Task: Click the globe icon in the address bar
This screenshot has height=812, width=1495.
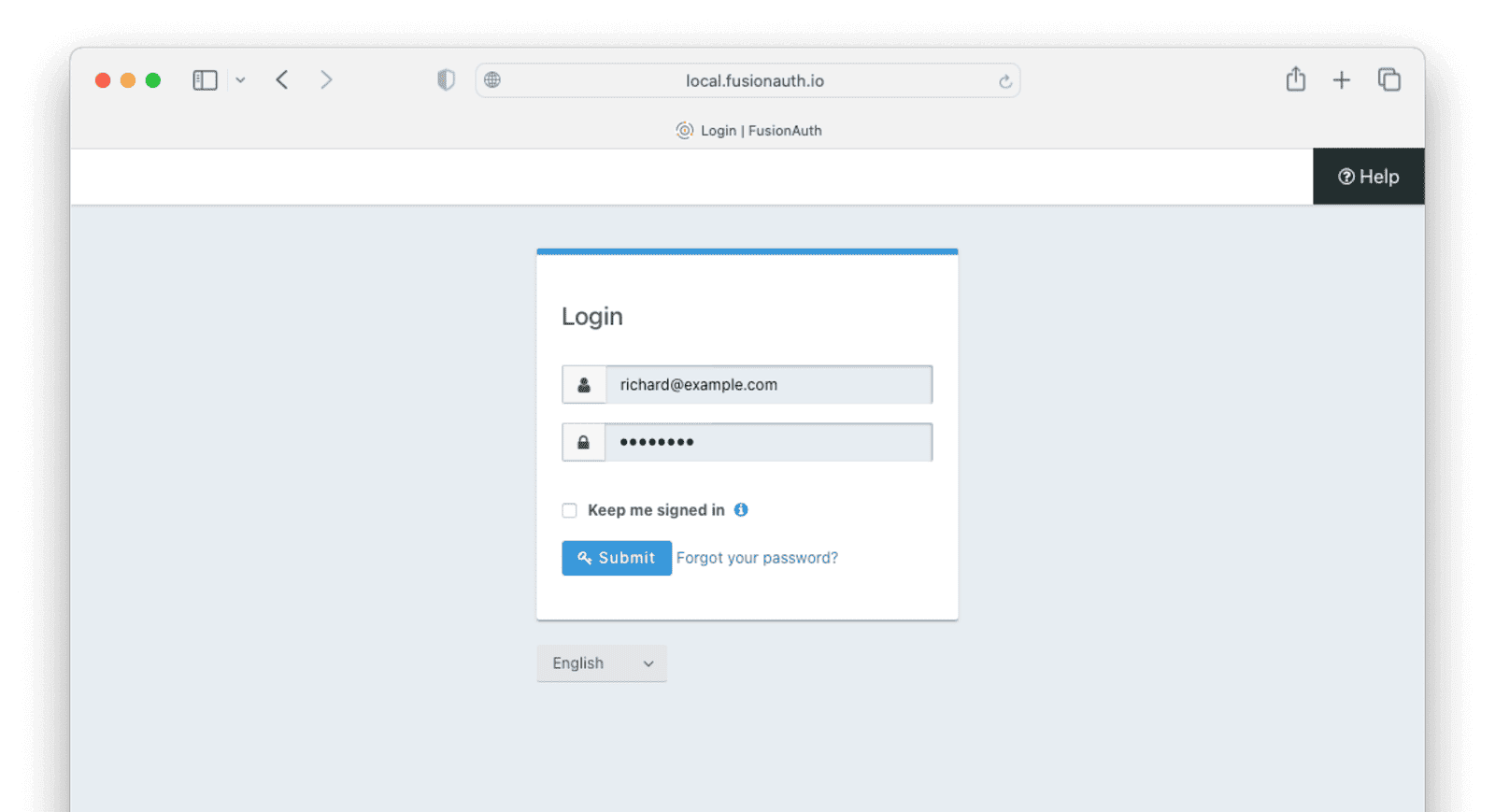Action: click(492, 80)
